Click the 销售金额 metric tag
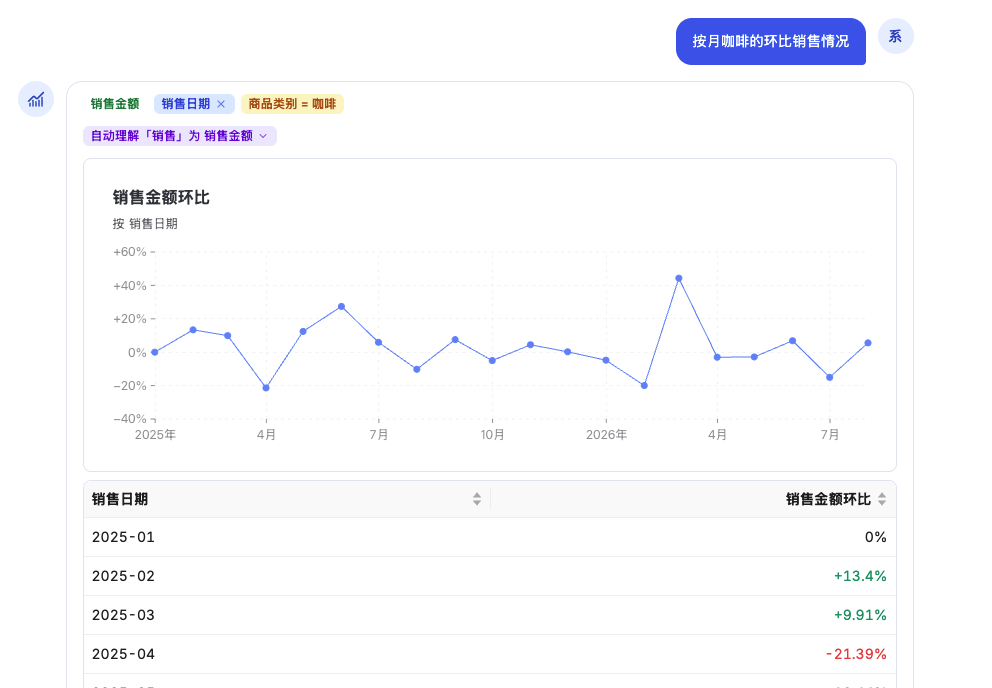Screen dimensions: 992x688 (x=115, y=104)
